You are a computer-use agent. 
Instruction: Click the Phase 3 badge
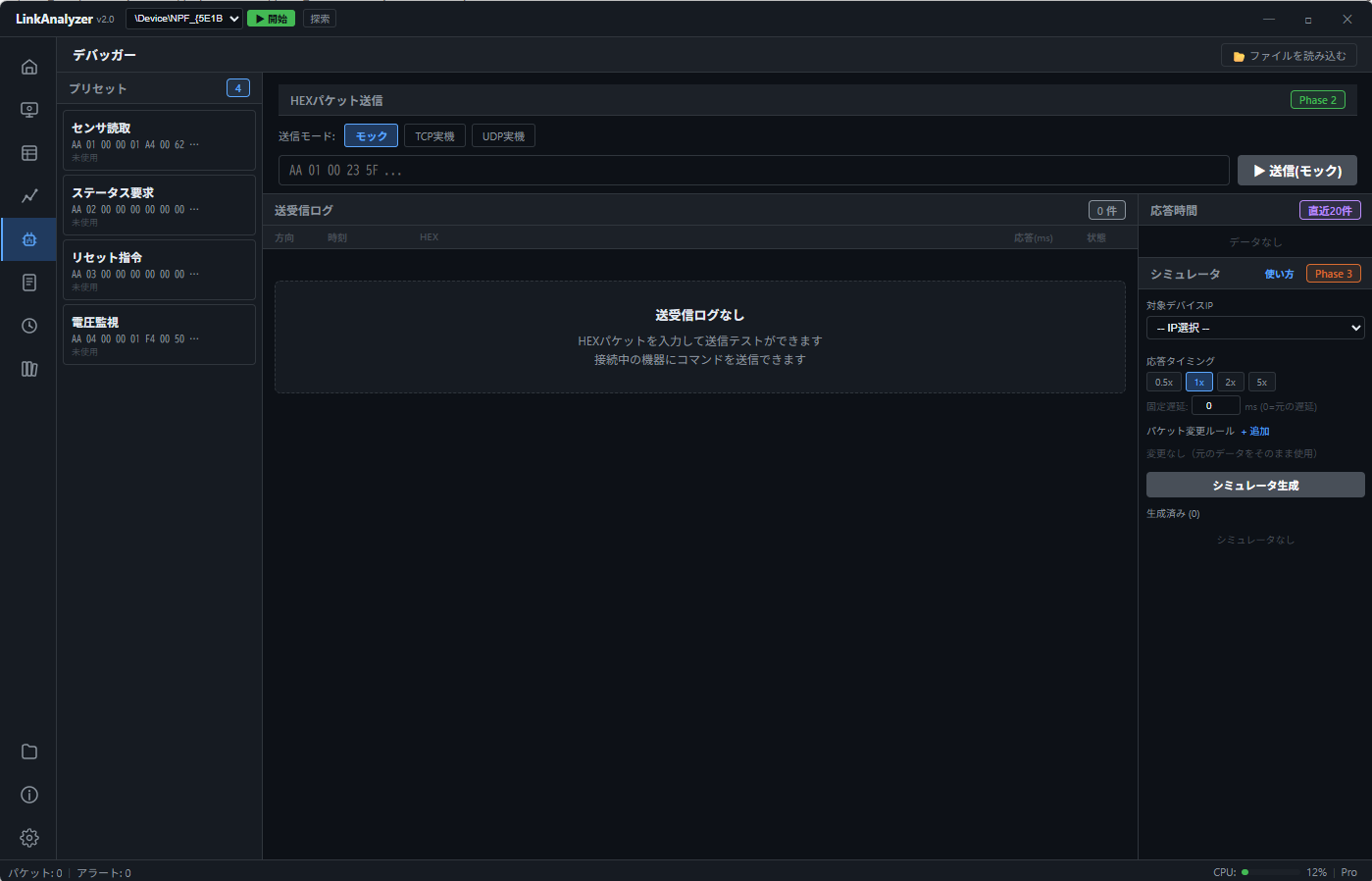pyautogui.click(x=1334, y=274)
